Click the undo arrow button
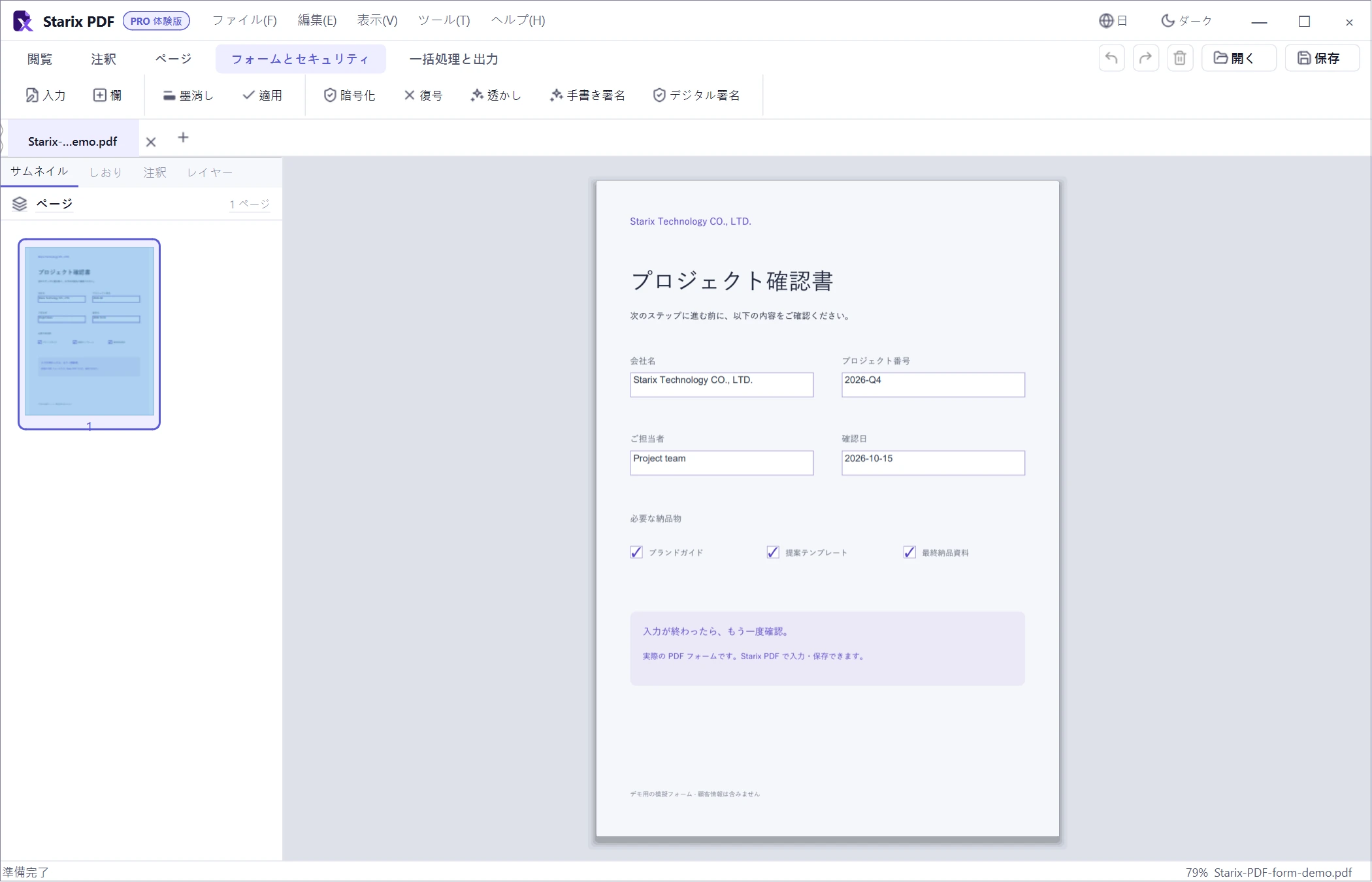Screen dimensions: 1372x882 [1111, 58]
